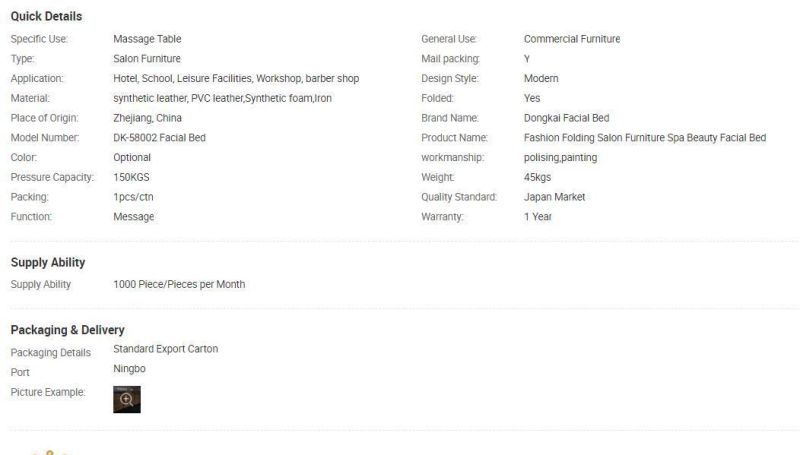The image size is (800, 455).
Task: Click the Zhejiang, China origin value
Action: [147, 118]
